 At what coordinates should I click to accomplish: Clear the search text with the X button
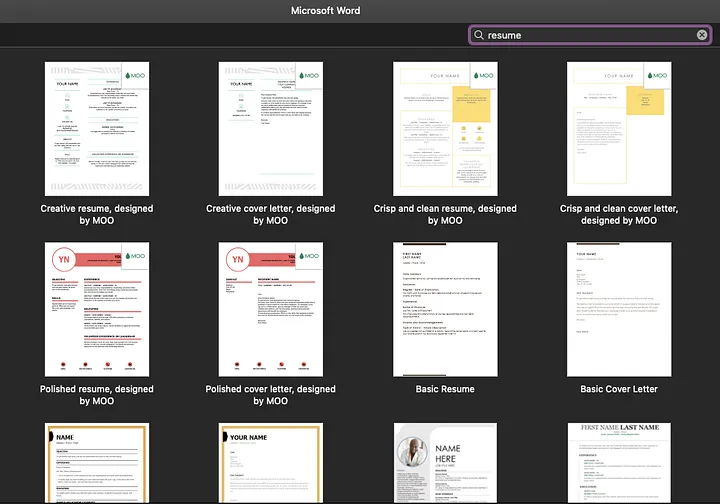[702, 35]
